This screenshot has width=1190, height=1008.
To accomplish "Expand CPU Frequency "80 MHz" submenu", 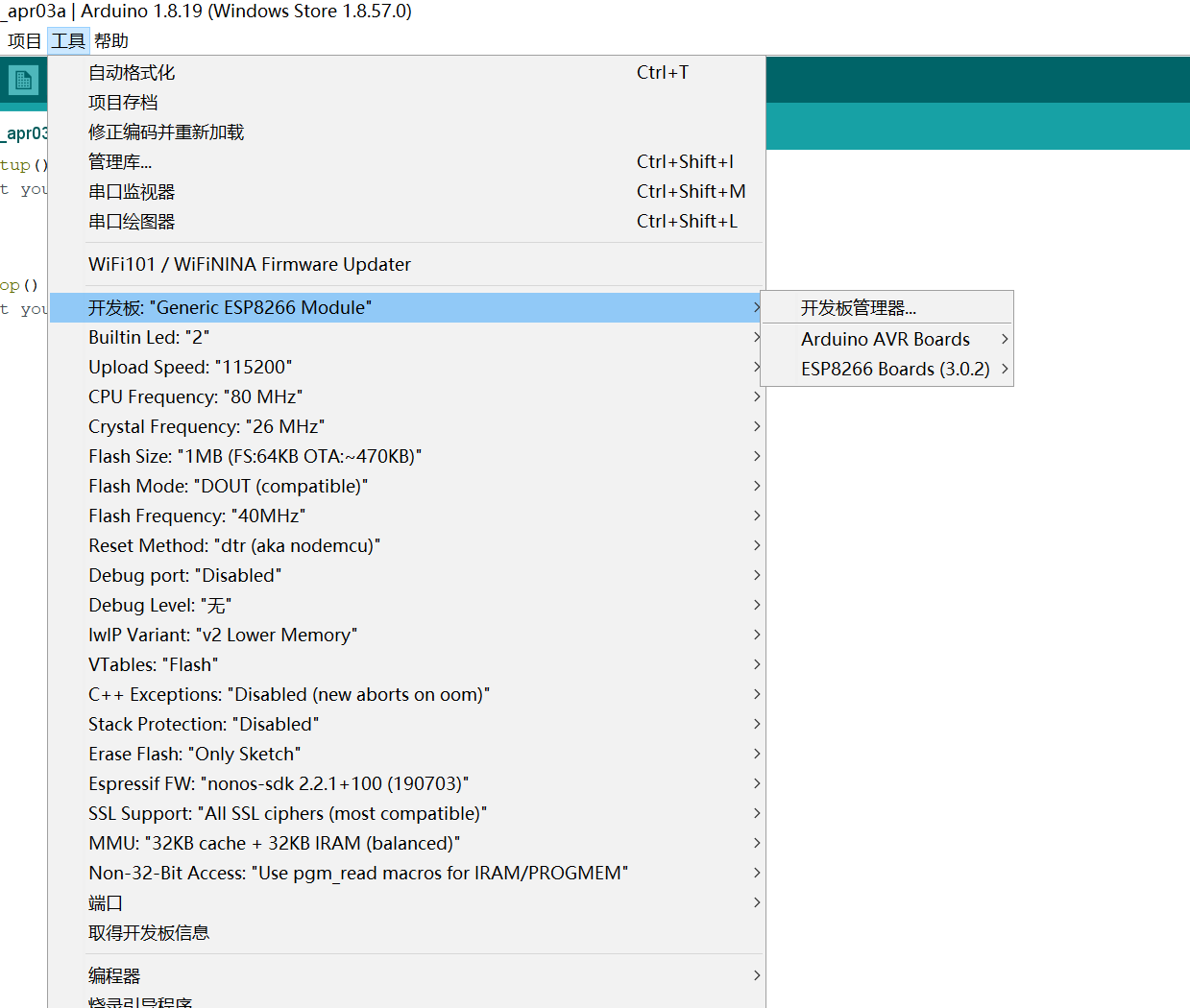I will click(406, 396).
